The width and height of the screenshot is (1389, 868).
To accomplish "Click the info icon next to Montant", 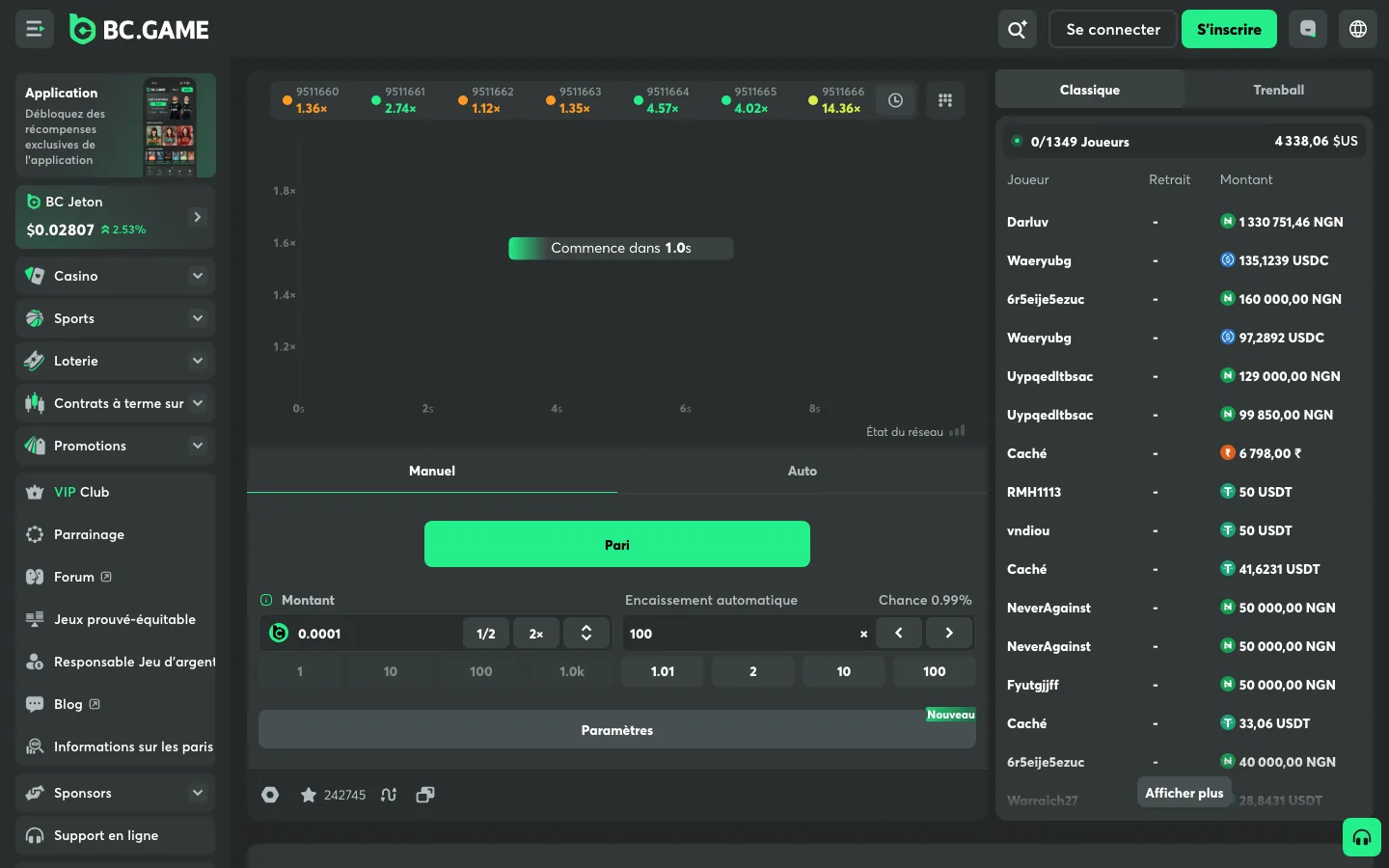I will click(266, 600).
